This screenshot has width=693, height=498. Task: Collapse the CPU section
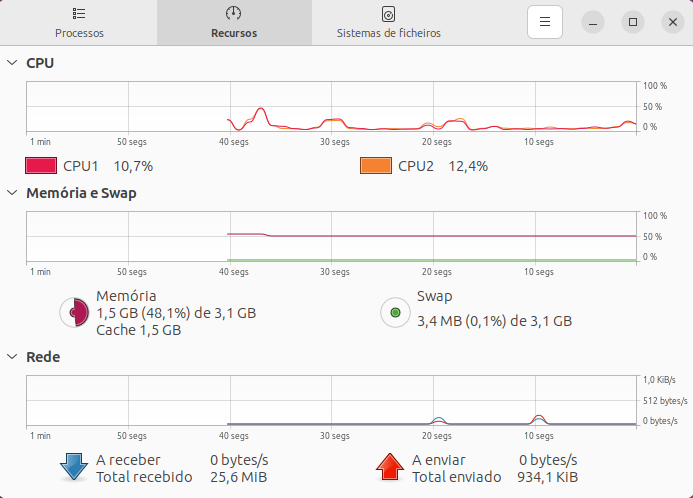(12, 63)
